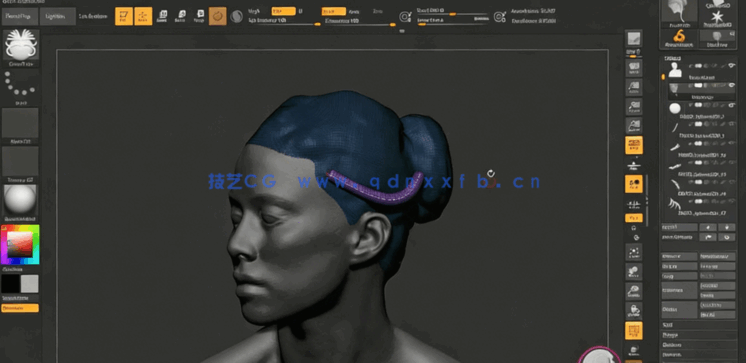The image size is (746, 363).
Task: Hide the body-figure subtool via eye icon
Action: pyautogui.click(x=732, y=66)
